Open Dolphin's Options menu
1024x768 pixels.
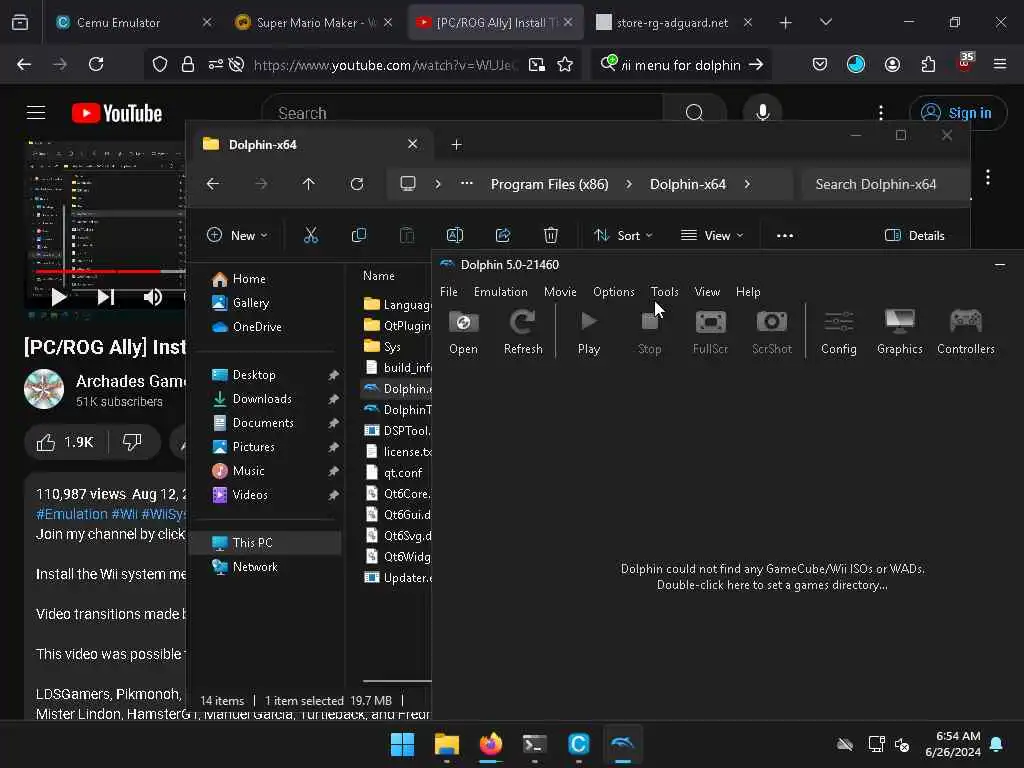[613, 292]
